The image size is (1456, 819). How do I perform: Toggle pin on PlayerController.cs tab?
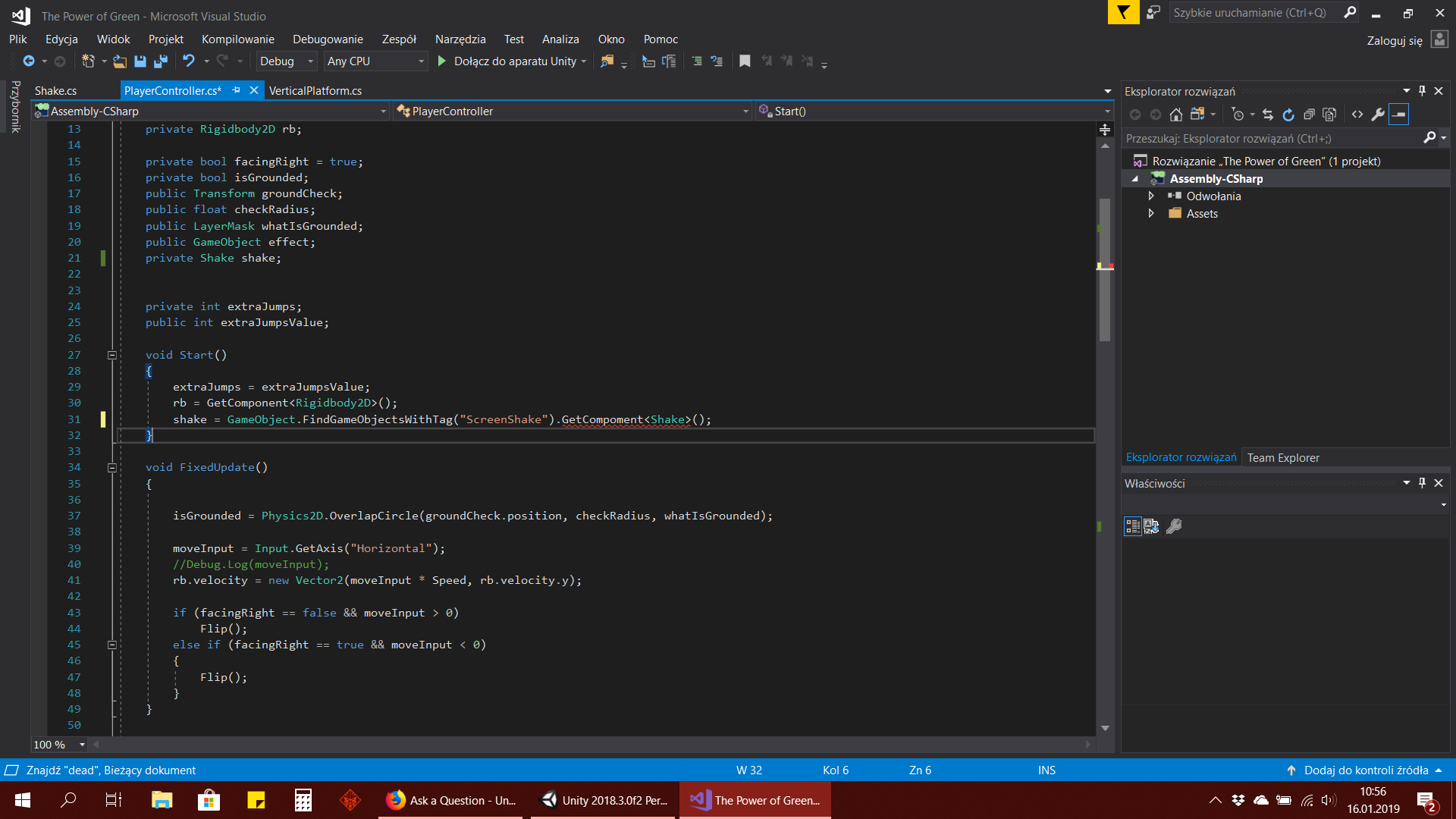[237, 90]
